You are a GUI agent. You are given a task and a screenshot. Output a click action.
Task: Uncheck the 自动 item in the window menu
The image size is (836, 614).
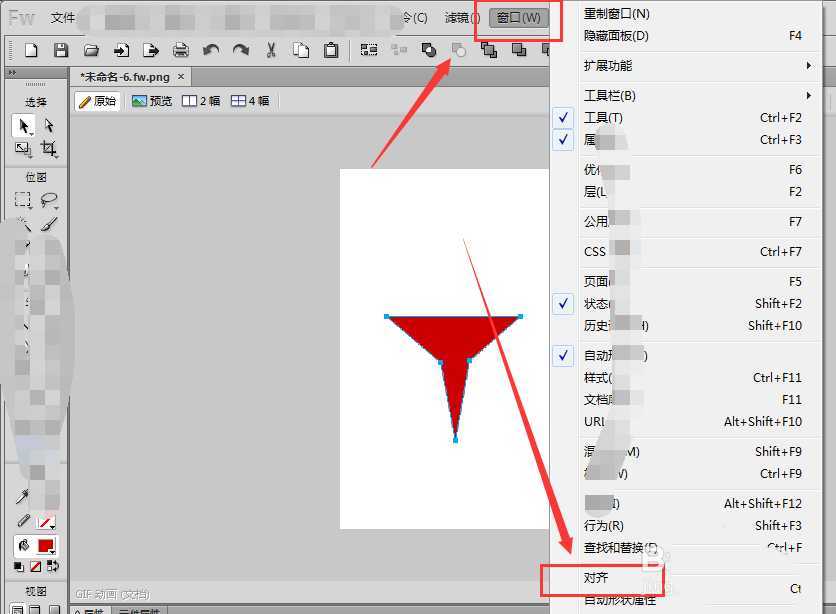tap(598, 355)
